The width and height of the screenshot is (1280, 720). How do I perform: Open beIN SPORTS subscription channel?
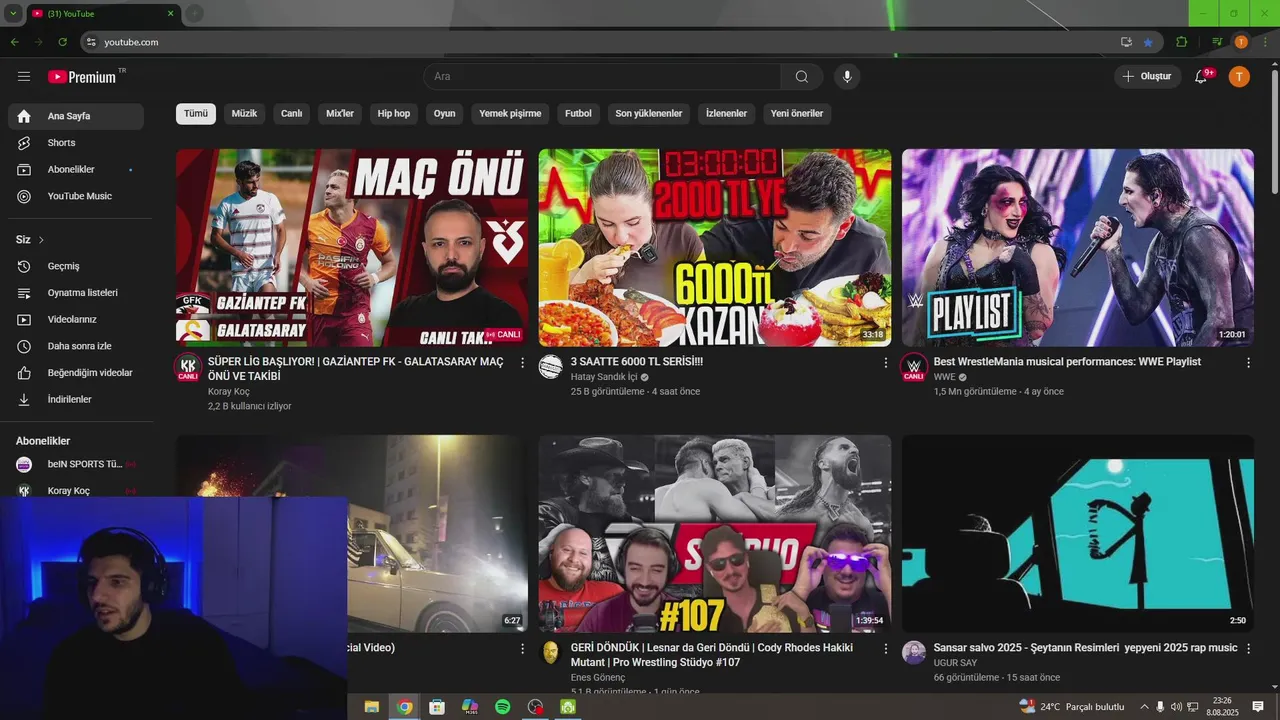click(x=76, y=464)
